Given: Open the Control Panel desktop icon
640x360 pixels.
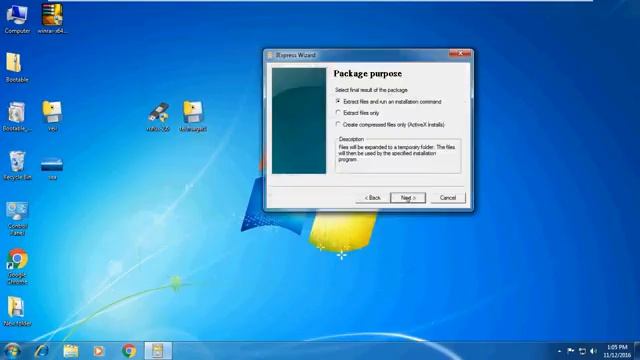Looking at the screenshot, I should (x=17, y=218).
